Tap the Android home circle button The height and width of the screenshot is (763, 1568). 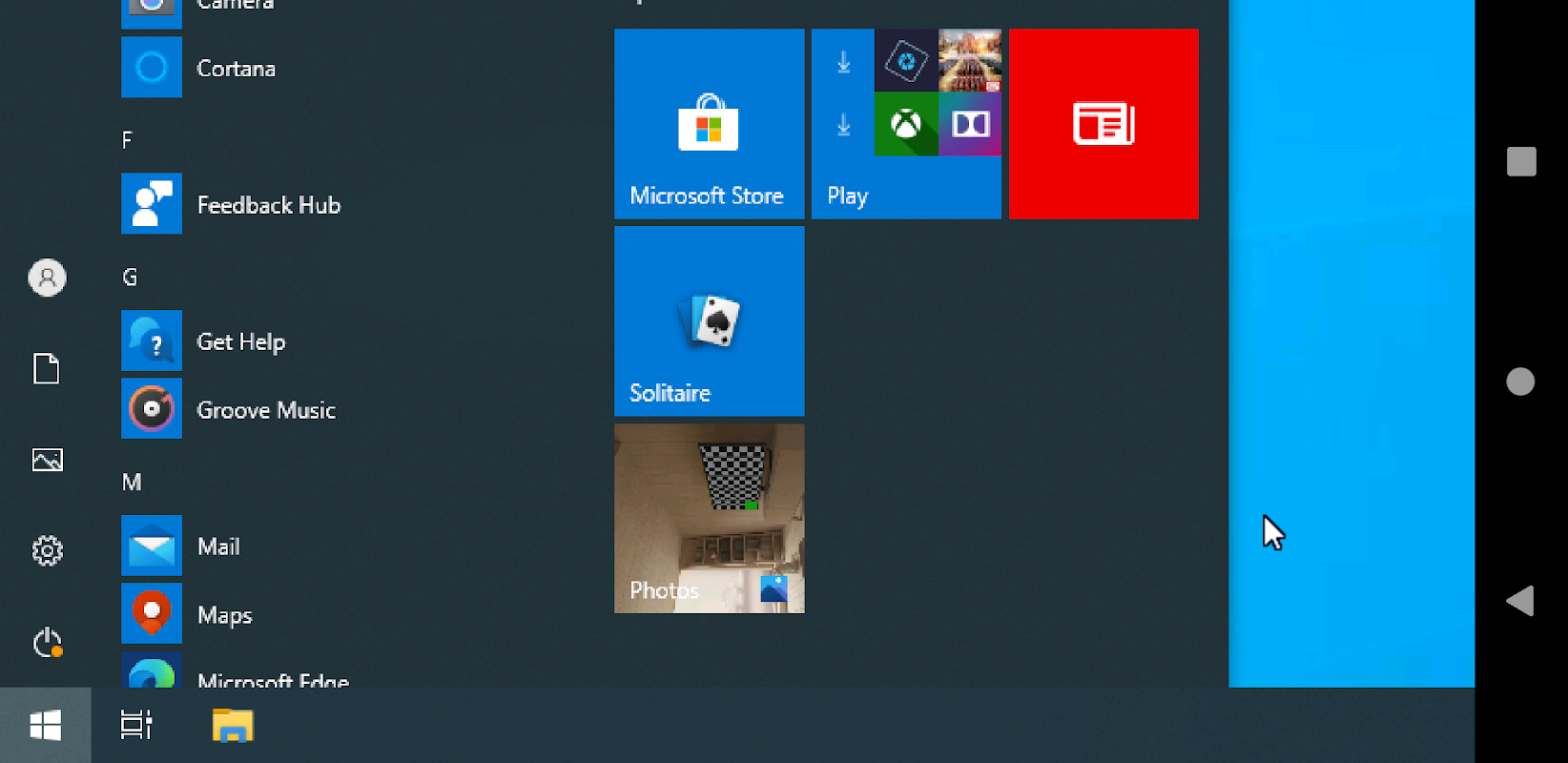(1520, 381)
